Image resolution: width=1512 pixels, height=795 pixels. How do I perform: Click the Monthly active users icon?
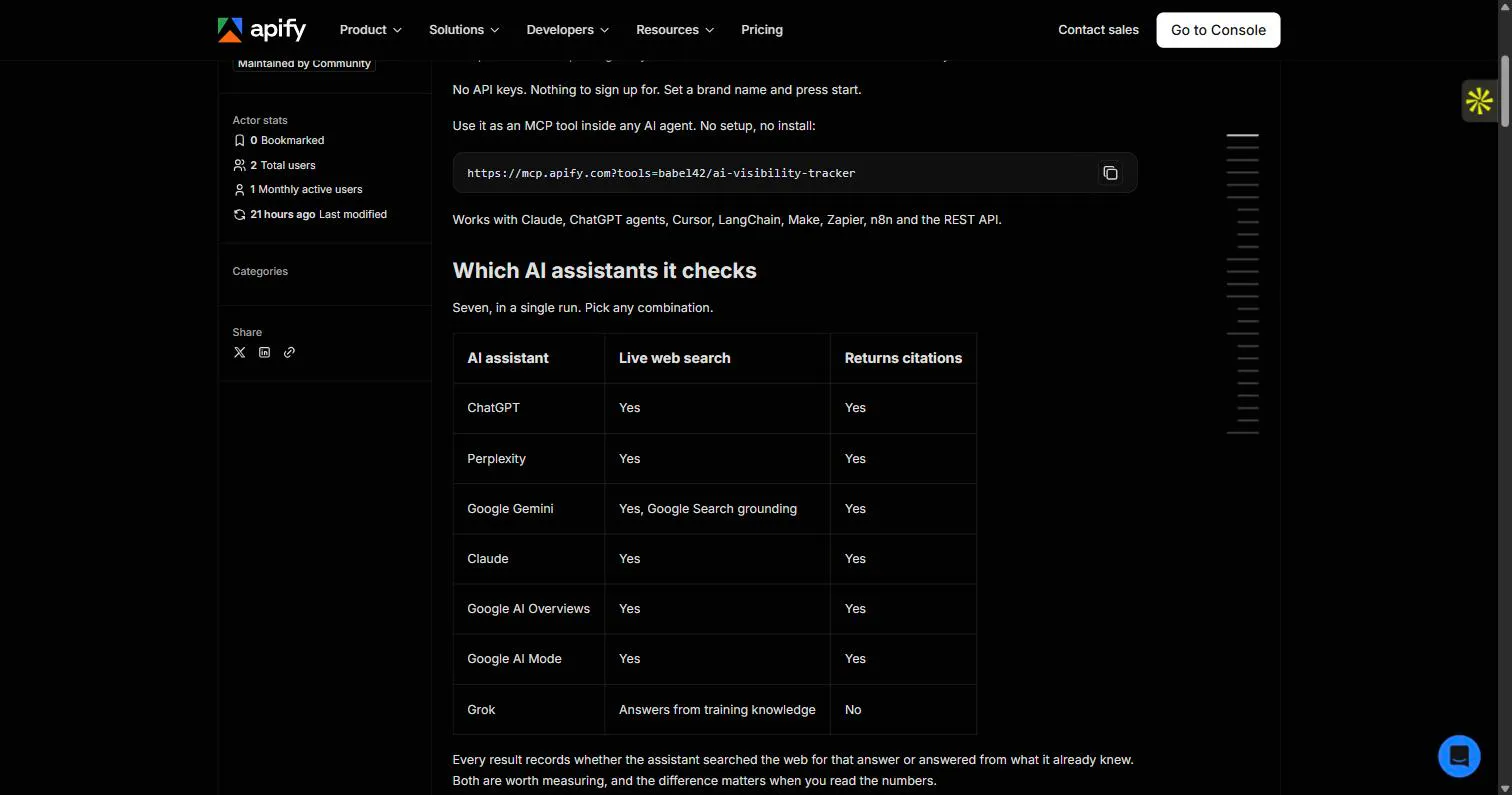click(239, 190)
